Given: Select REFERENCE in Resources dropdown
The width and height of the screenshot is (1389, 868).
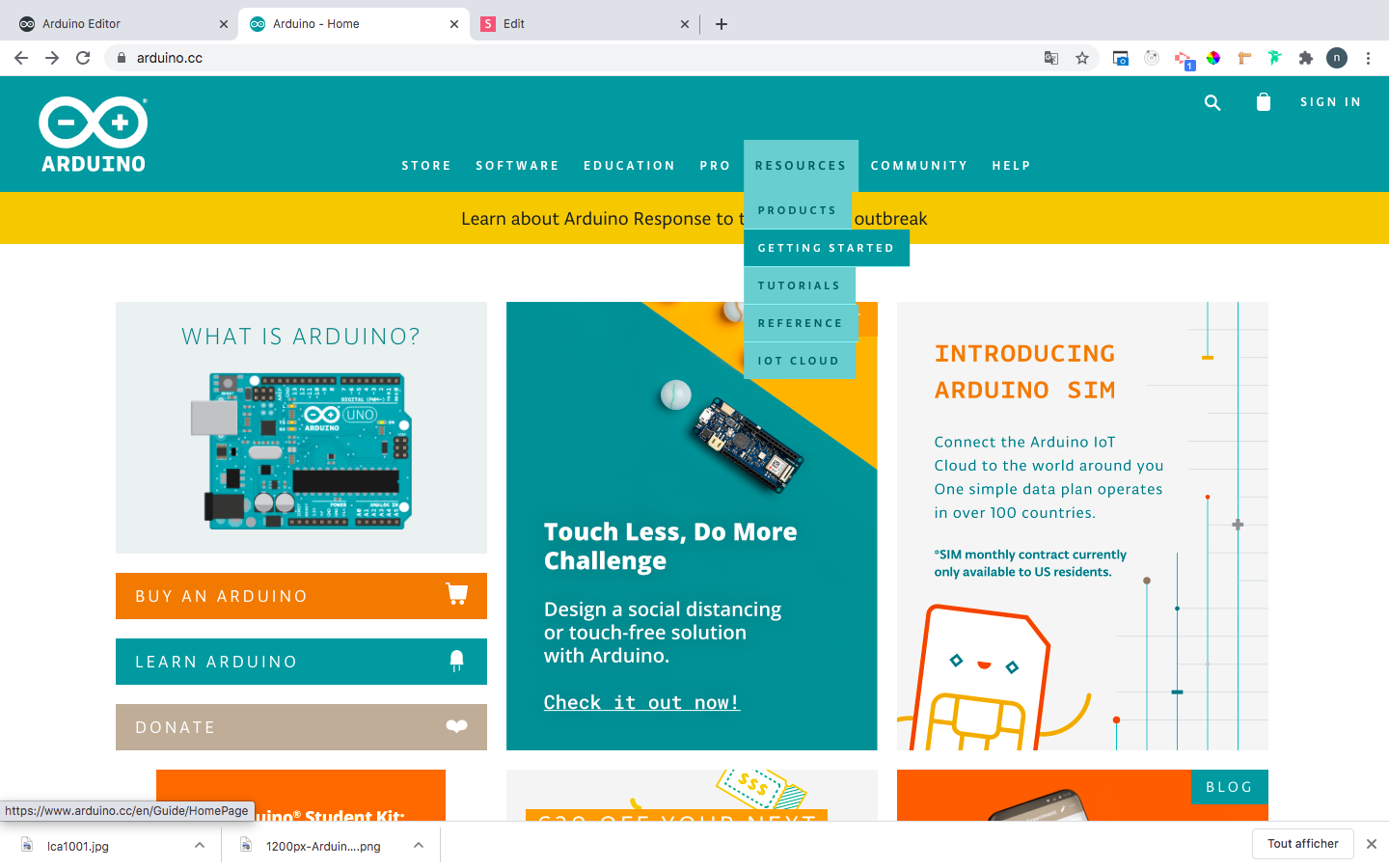Looking at the screenshot, I should [x=801, y=323].
